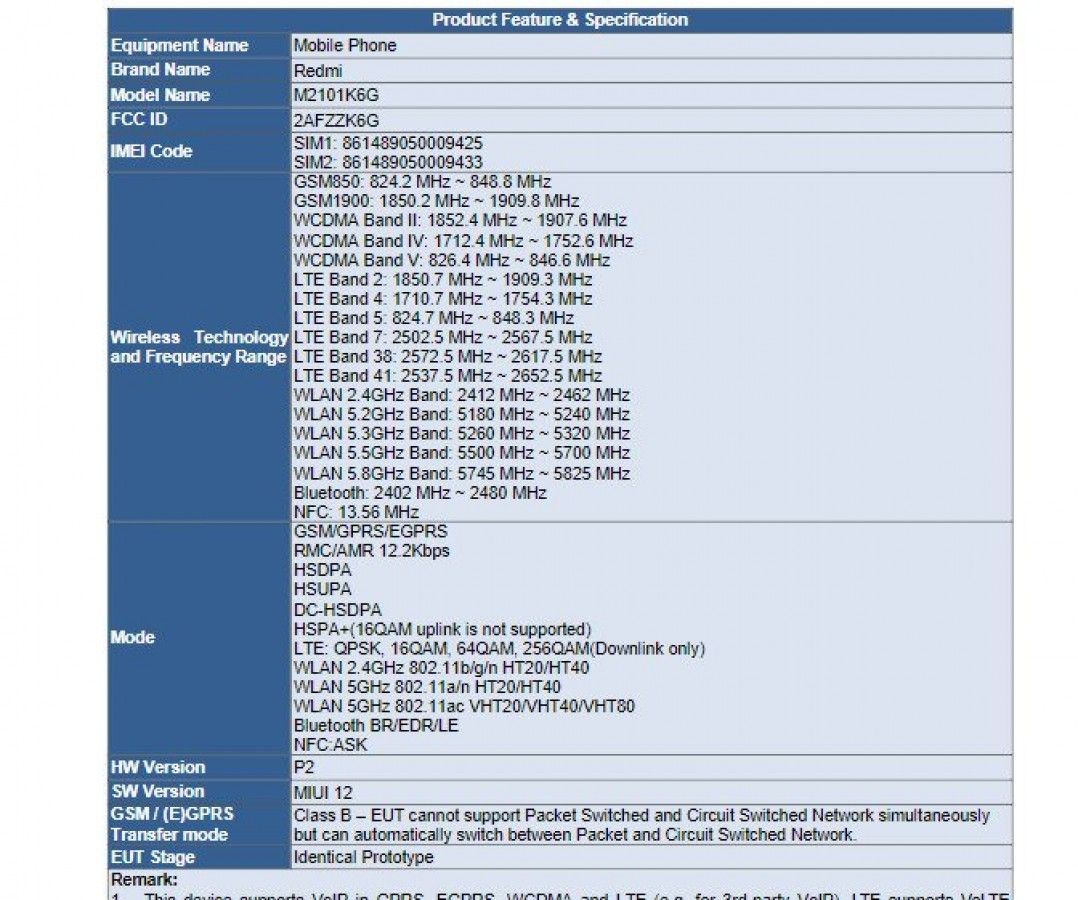Select the FCC ID value 2AFZZK6G
Image resolution: width=1078 pixels, height=900 pixels.
point(337,120)
